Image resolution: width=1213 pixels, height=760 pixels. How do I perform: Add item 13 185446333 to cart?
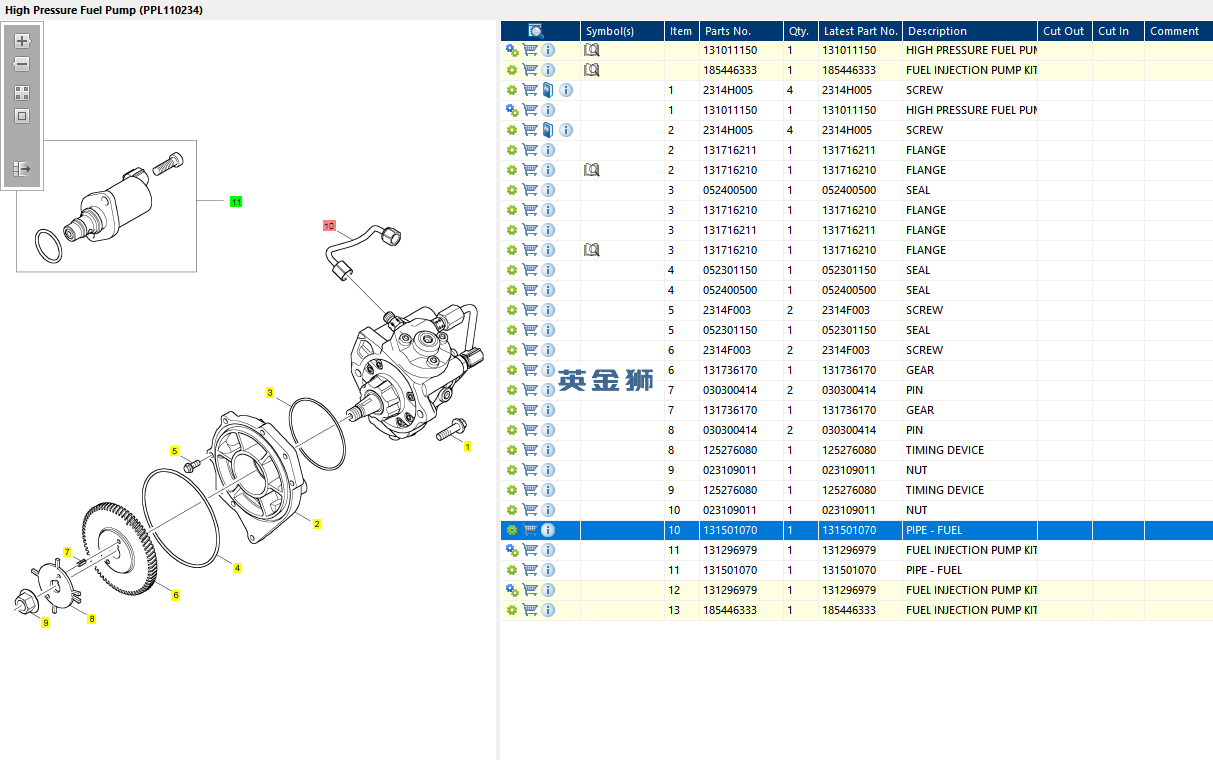[530, 610]
